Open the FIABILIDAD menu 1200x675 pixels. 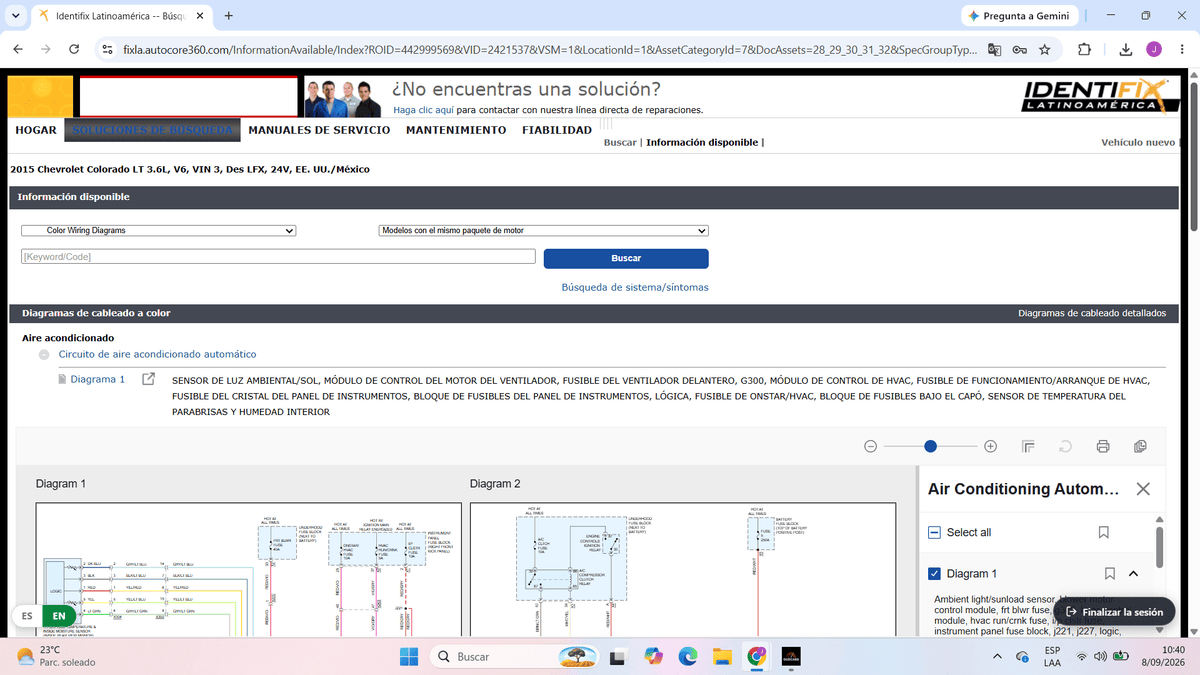point(557,130)
